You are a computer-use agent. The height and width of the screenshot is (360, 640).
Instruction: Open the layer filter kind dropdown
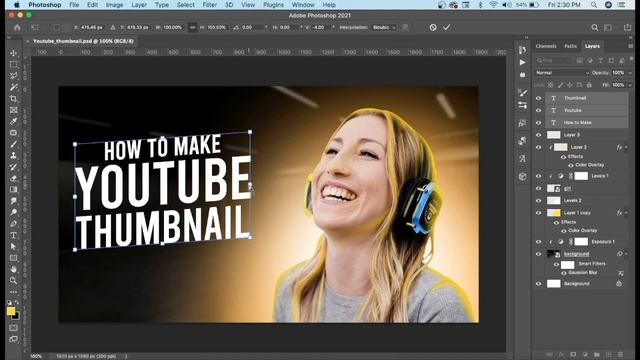tap(553, 60)
